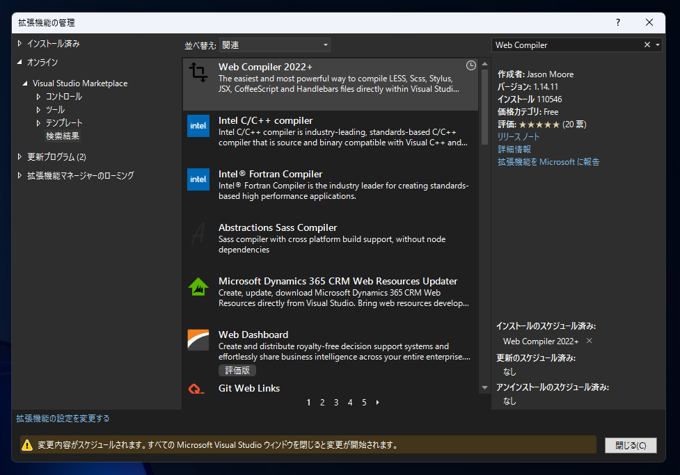The image size is (680, 475).
Task: Select the Intel C/C++ compiler result title
Action: [x=265, y=121]
